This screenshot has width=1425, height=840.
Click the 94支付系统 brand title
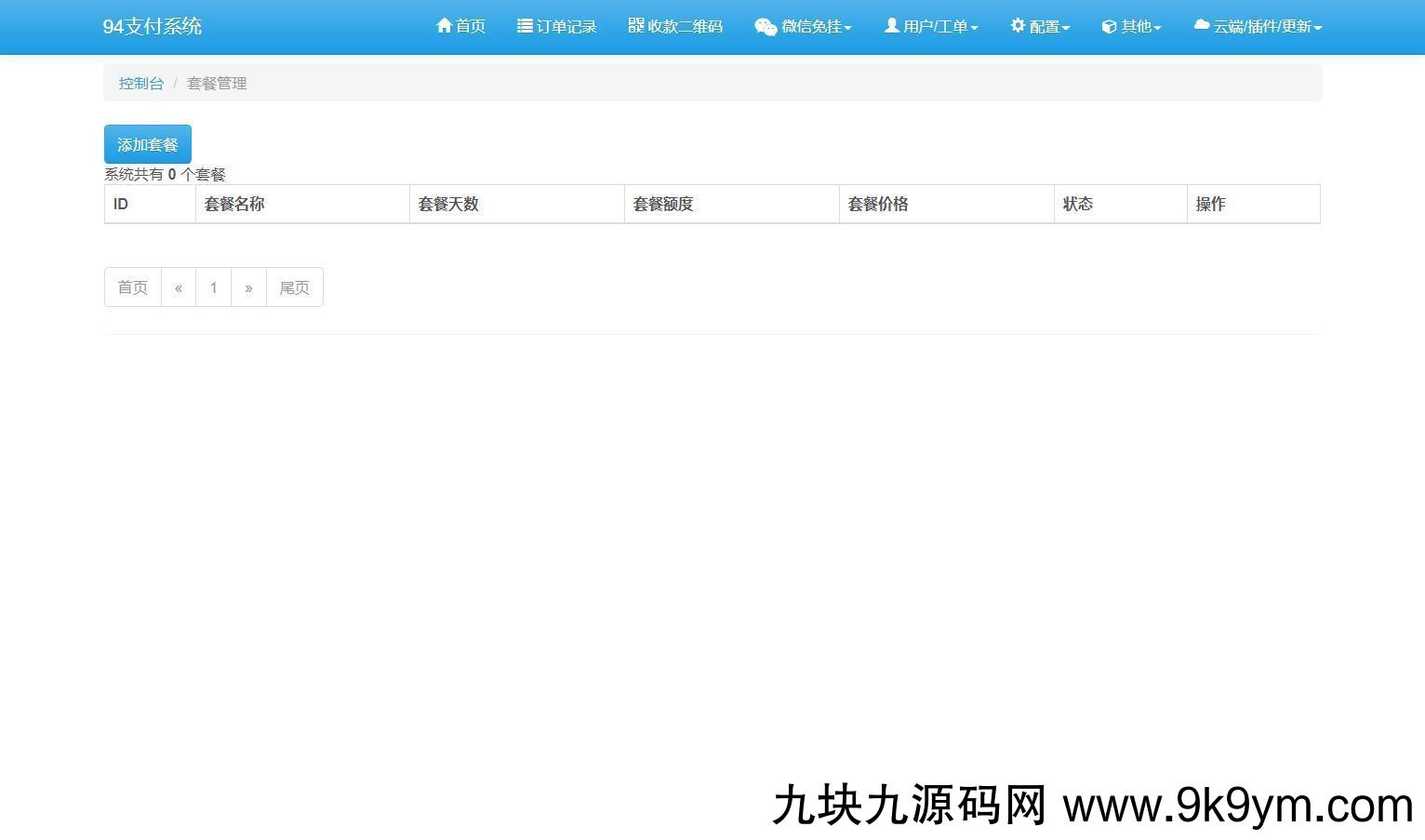click(x=153, y=26)
